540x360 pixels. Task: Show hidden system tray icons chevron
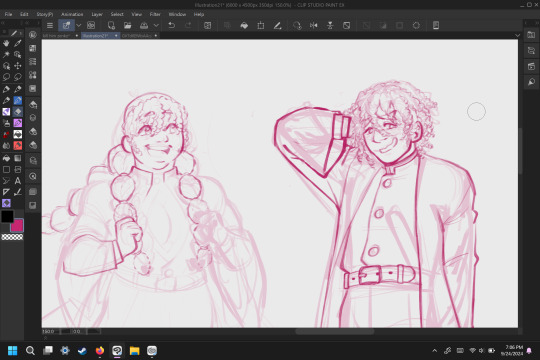coord(435,350)
